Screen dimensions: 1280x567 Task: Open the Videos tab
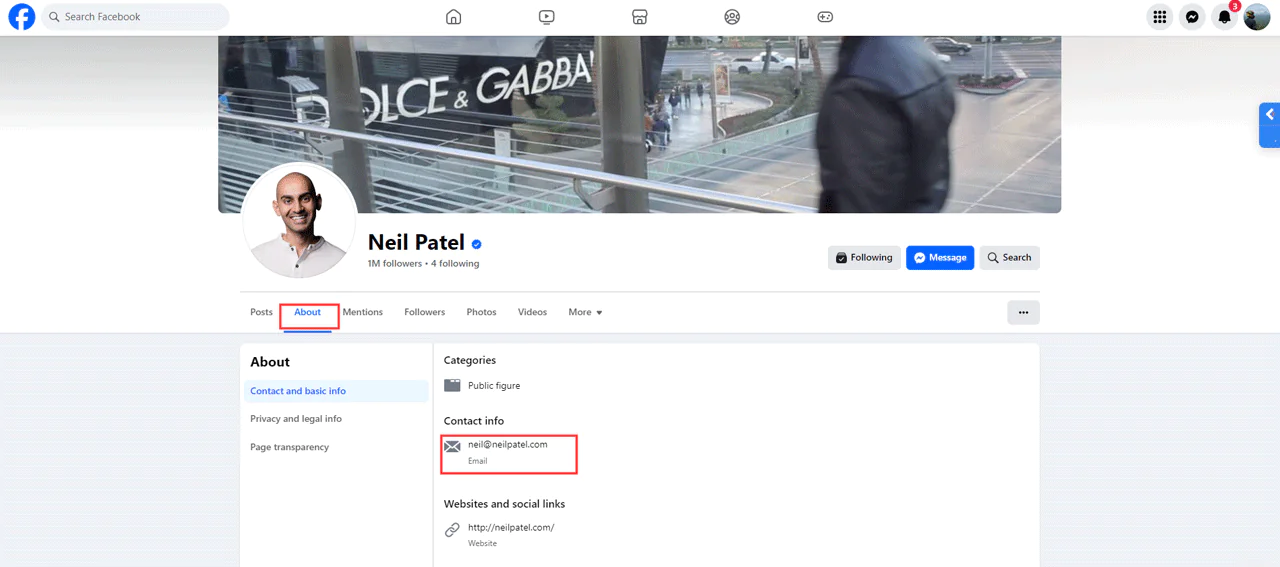coord(532,312)
